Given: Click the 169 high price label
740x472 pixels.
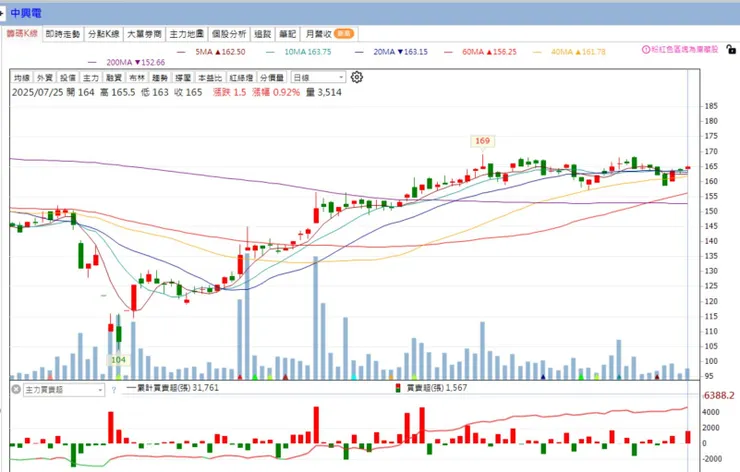Looking at the screenshot, I should point(482,141).
